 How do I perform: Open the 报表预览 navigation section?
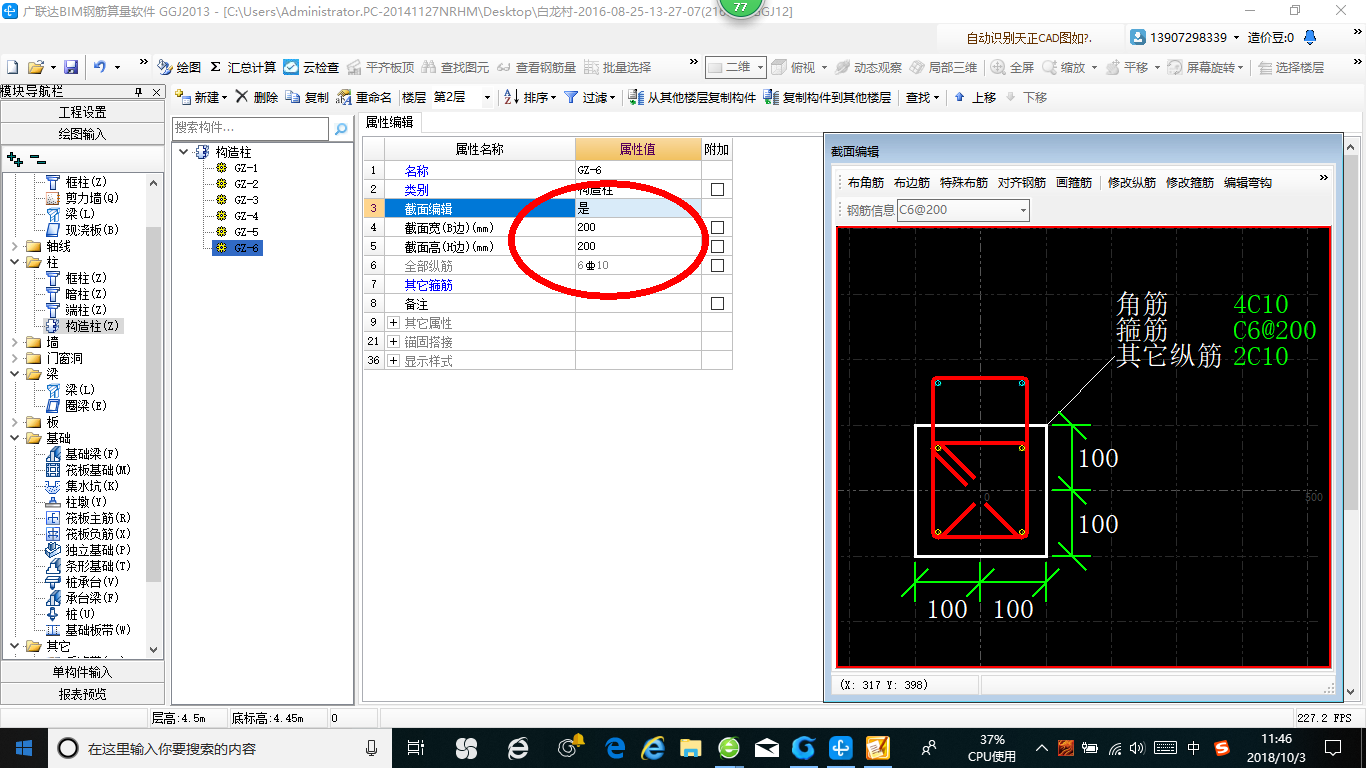[x=82, y=693]
